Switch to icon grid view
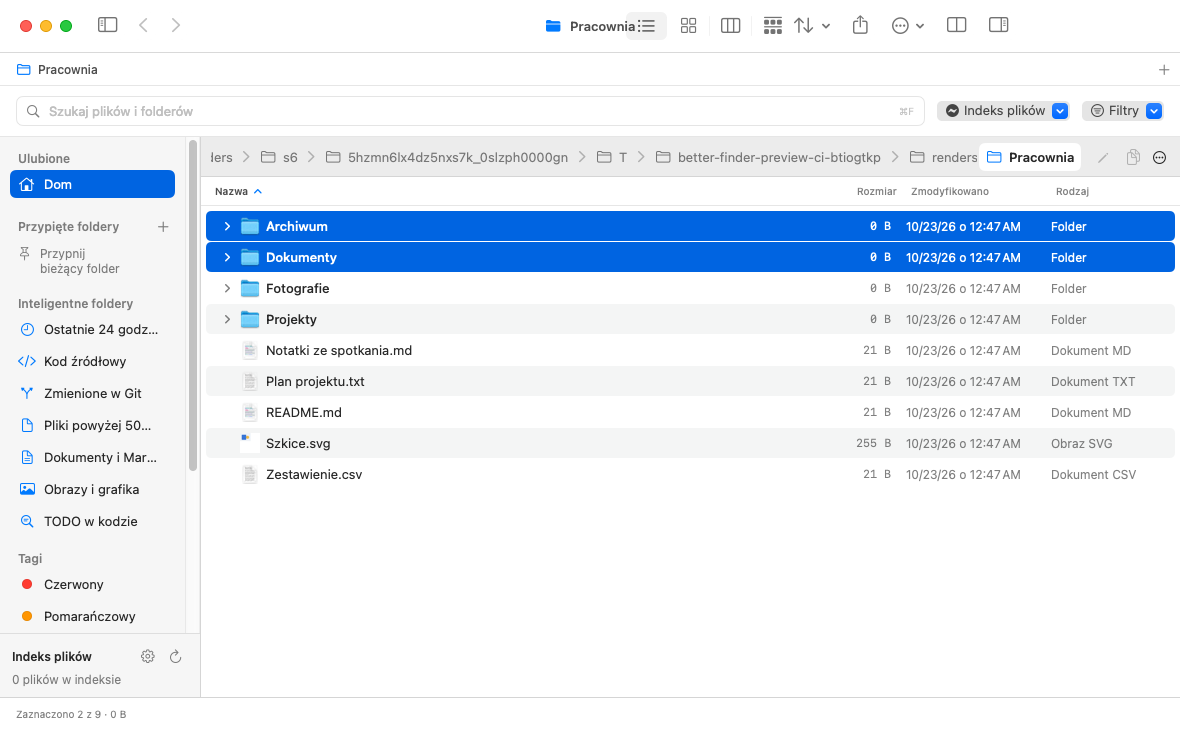Image resolution: width=1180 pixels, height=730 pixels. (x=689, y=26)
